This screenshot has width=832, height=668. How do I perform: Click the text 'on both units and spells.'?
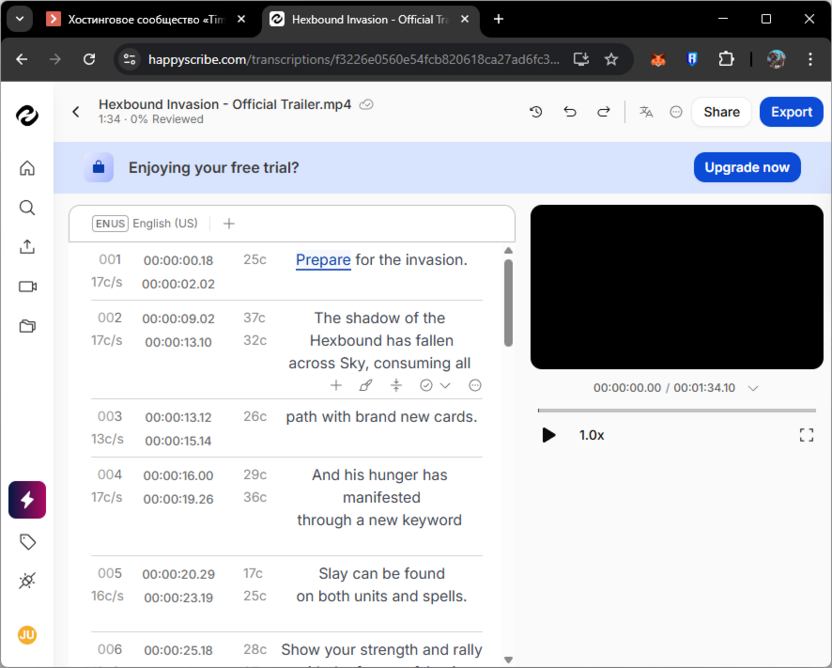[382, 596]
